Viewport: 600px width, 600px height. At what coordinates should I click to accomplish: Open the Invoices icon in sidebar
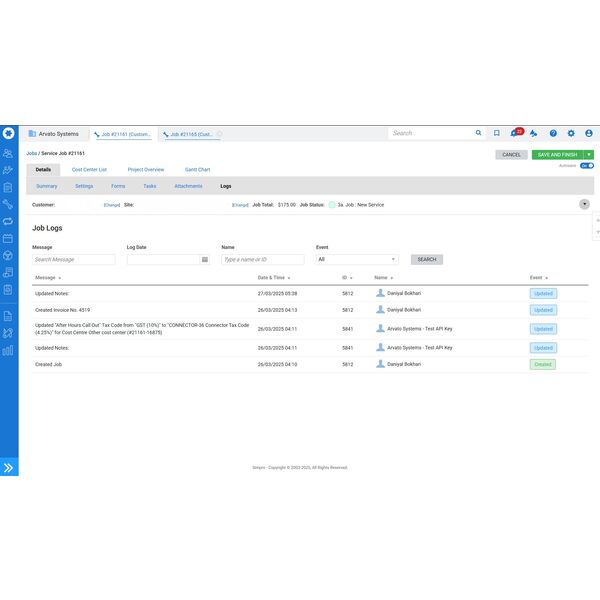coord(8,272)
